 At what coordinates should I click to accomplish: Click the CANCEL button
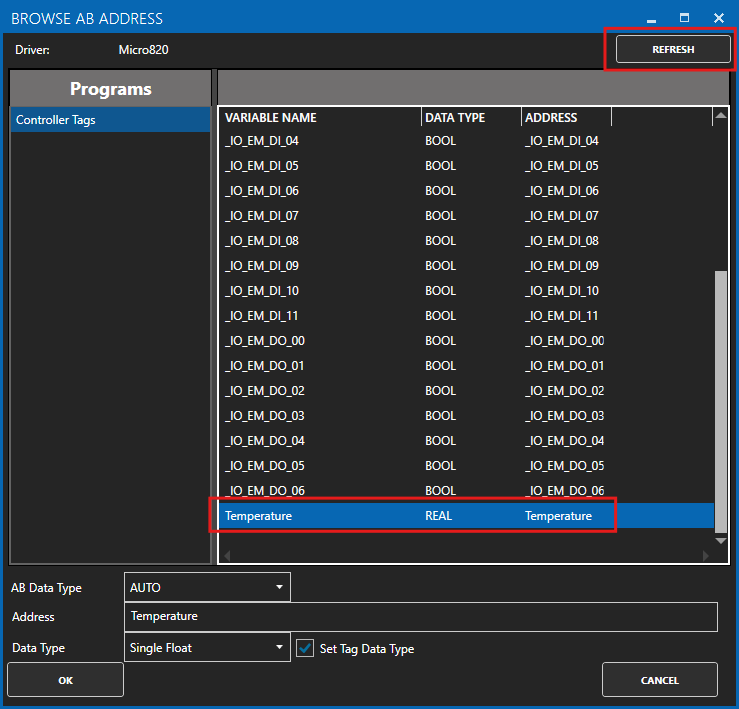point(660,680)
